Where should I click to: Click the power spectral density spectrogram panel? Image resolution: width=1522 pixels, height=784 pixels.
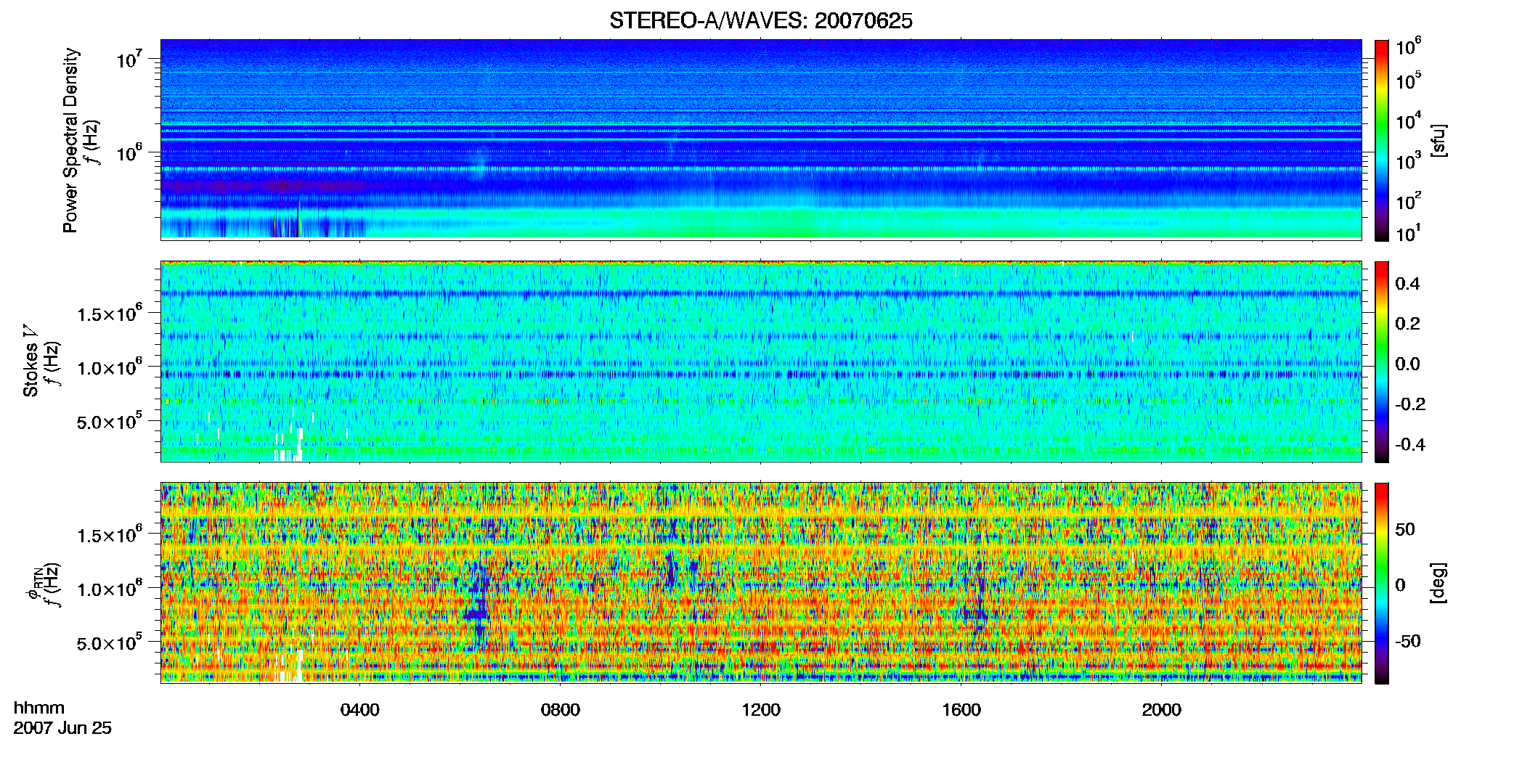pyautogui.click(x=761, y=139)
